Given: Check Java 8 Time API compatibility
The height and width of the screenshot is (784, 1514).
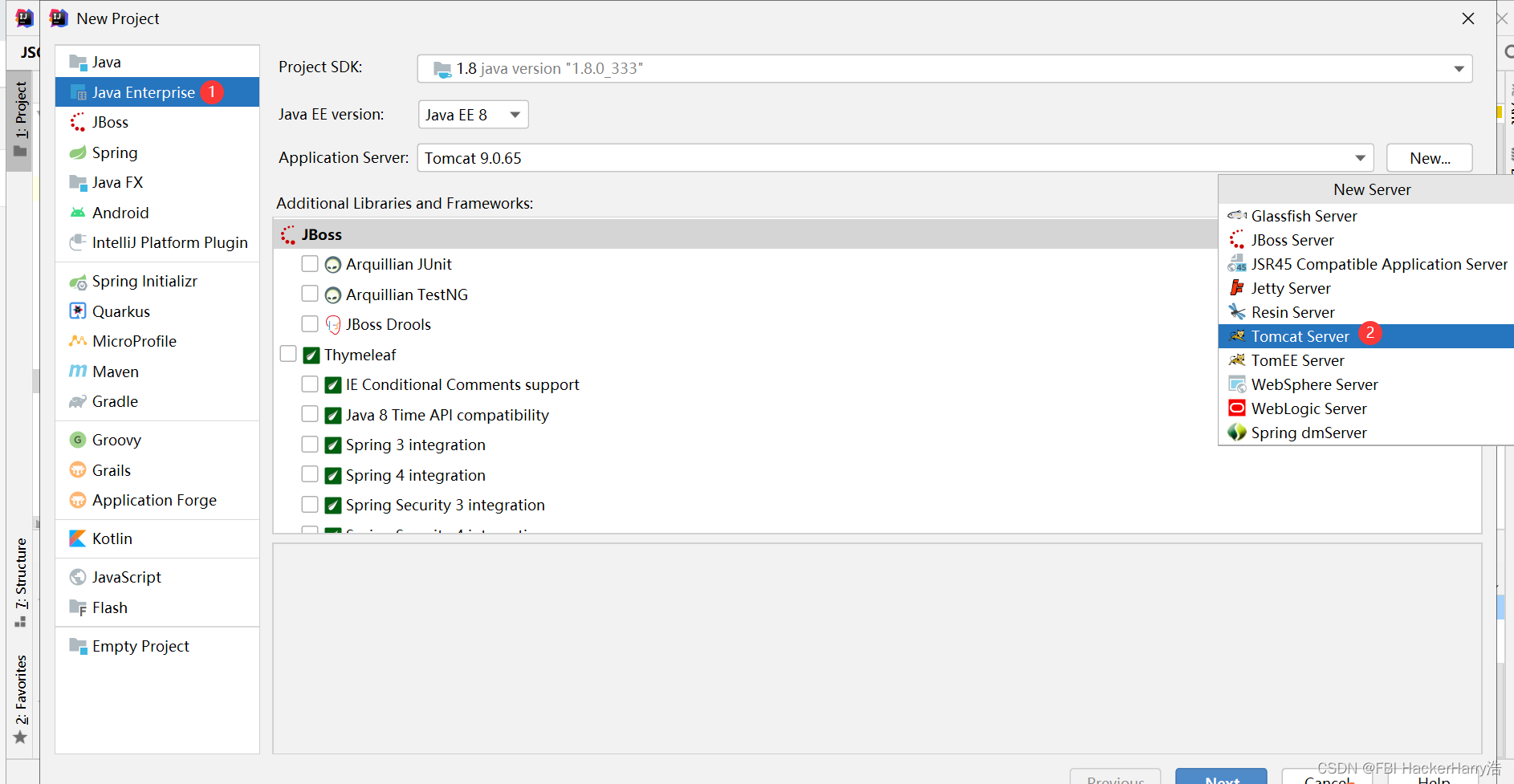Looking at the screenshot, I should pos(310,414).
